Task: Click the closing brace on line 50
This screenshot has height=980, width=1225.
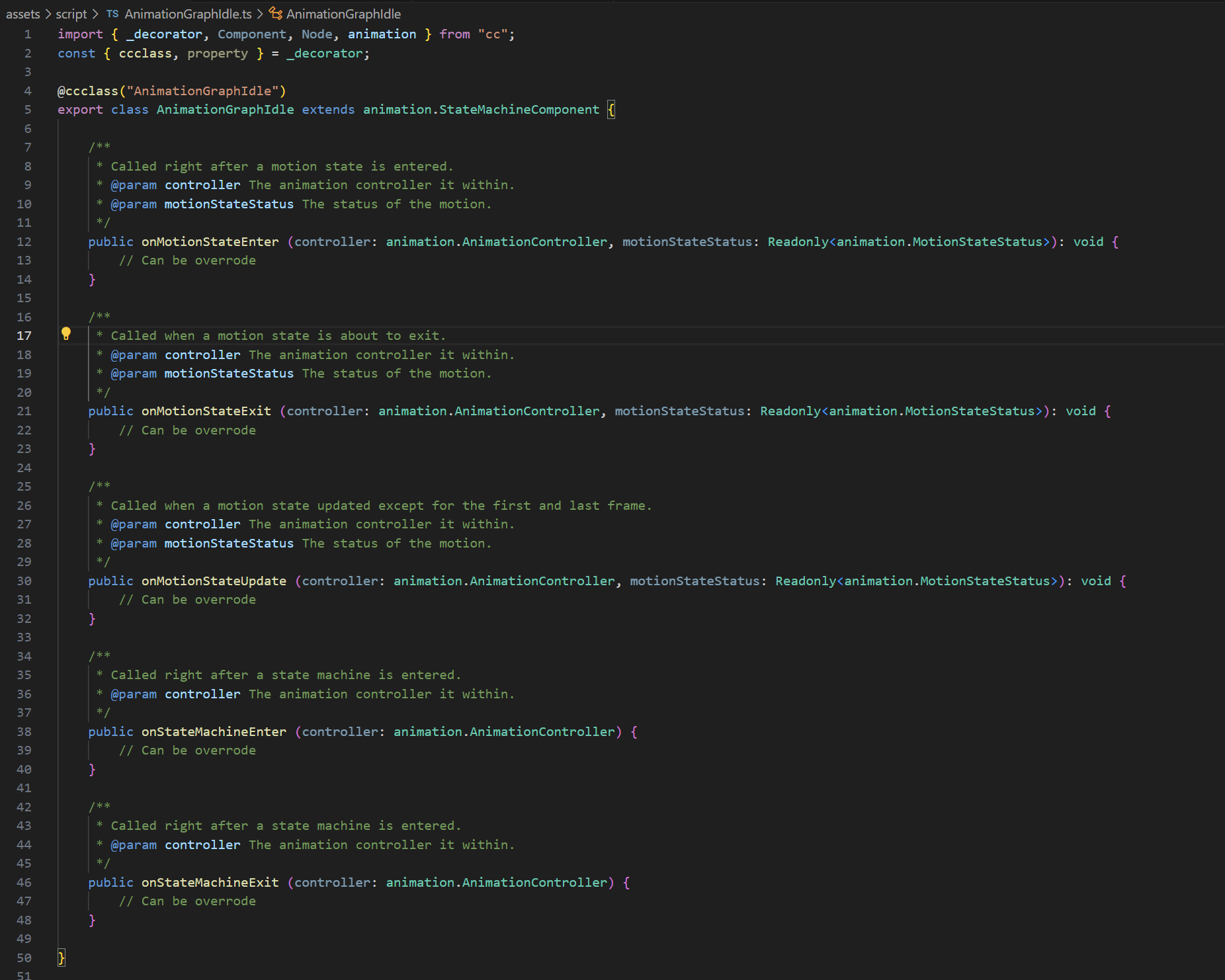Action: pos(62,957)
